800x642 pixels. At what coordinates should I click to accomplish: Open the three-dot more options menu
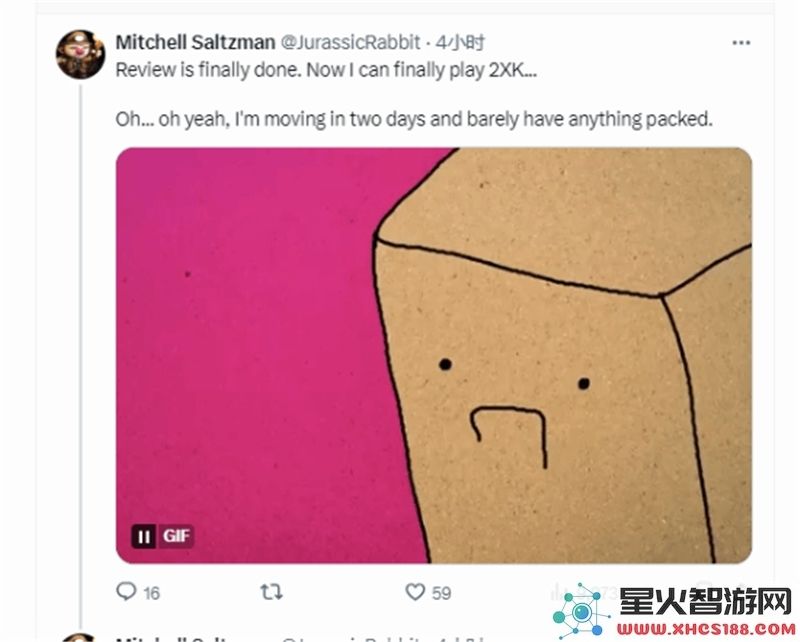(x=741, y=43)
